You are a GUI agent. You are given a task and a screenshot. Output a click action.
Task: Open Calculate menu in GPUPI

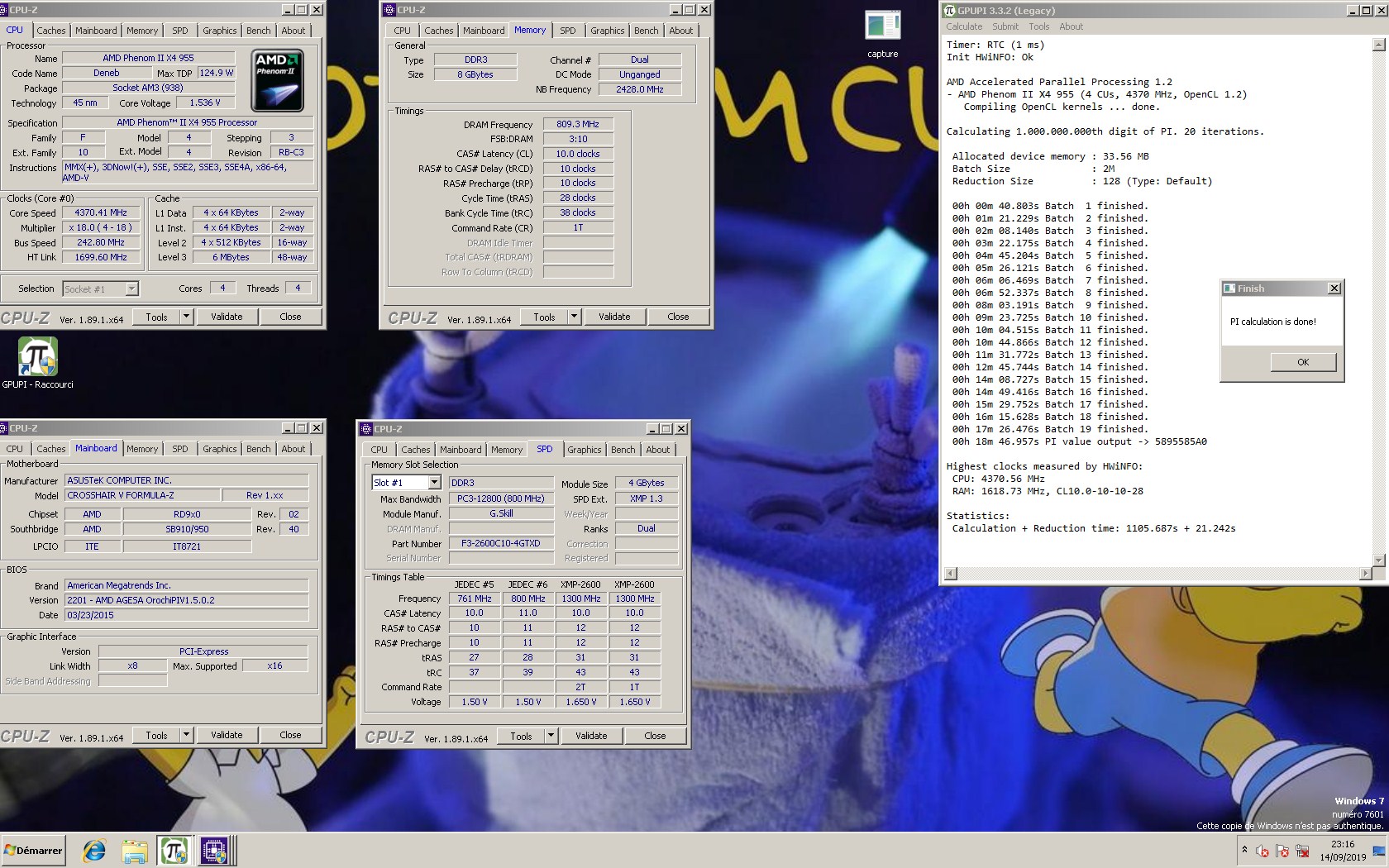(x=964, y=26)
